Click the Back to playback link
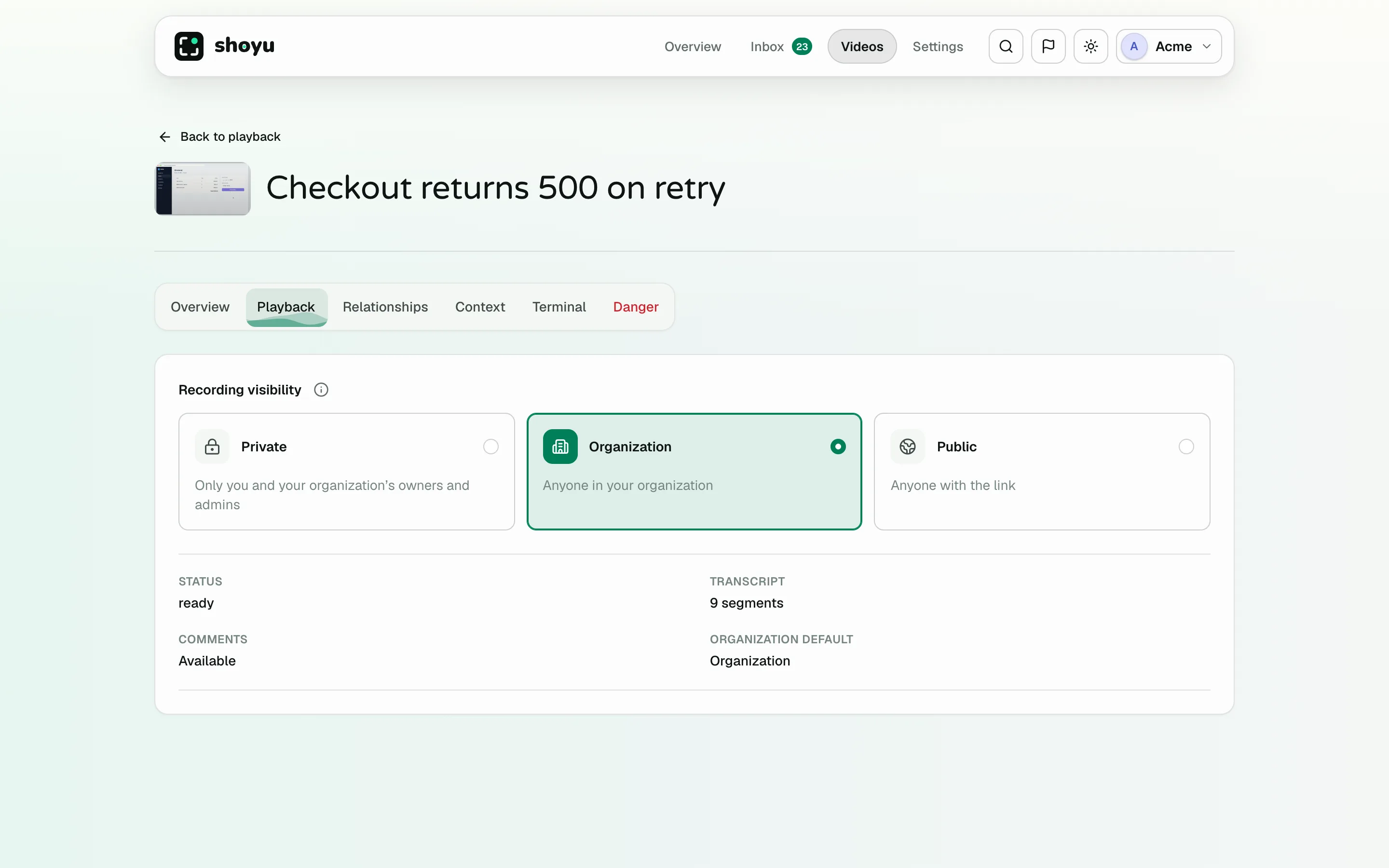The image size is (1389, 868). (219, 136)
